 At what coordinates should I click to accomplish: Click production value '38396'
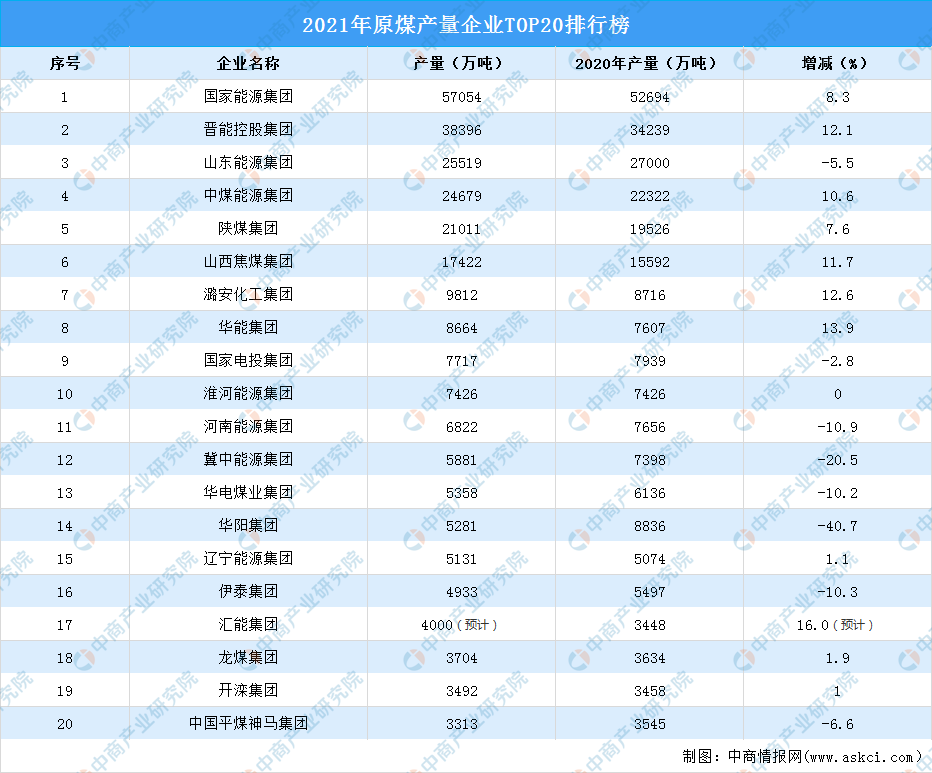coord(461,130)
